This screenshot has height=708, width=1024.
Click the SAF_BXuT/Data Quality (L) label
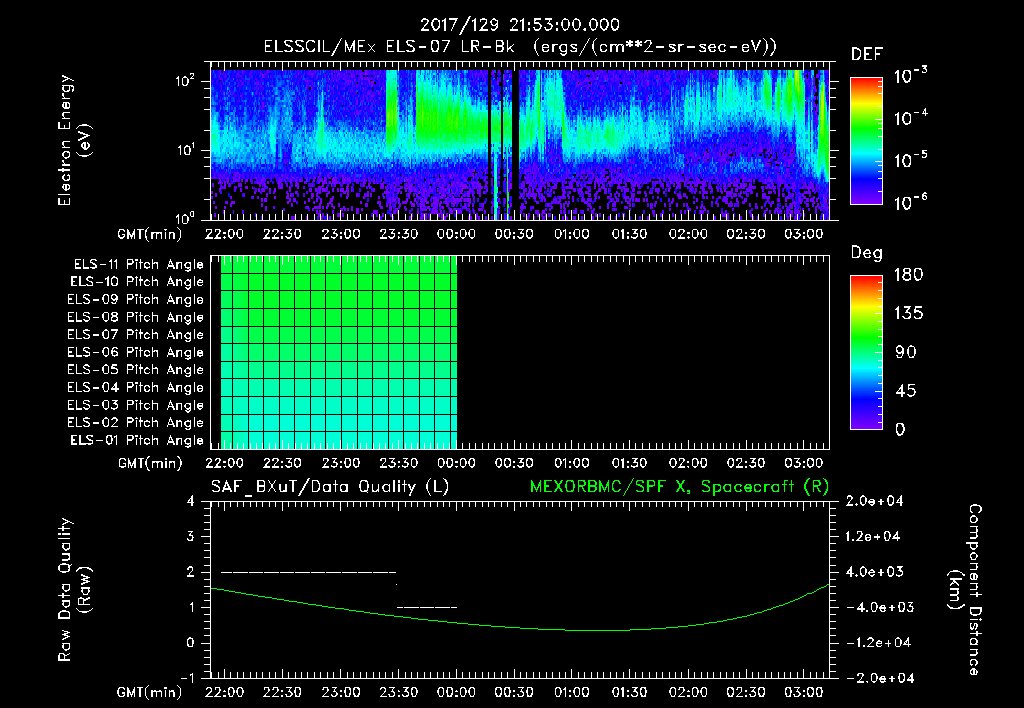pos(330,487)
